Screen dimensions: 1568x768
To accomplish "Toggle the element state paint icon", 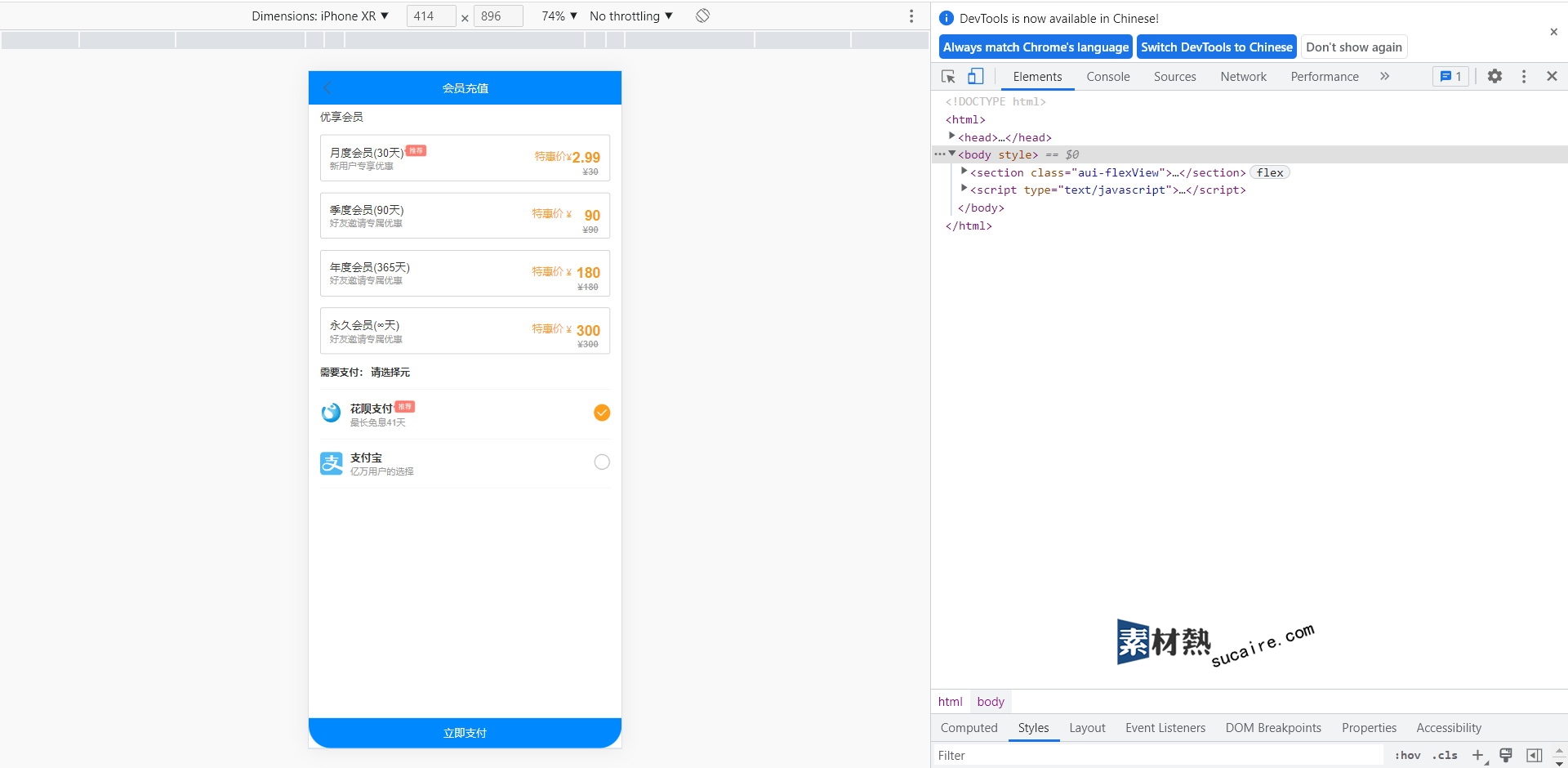I will tap(1506, 756).
